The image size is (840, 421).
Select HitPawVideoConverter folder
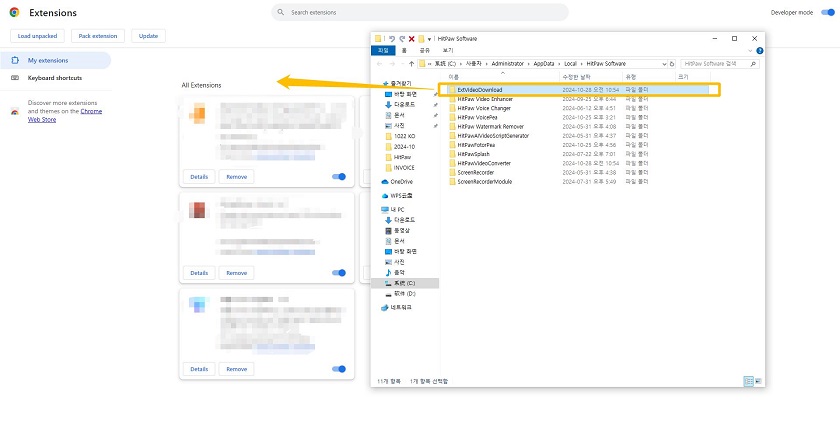click(x=484, y=163)
